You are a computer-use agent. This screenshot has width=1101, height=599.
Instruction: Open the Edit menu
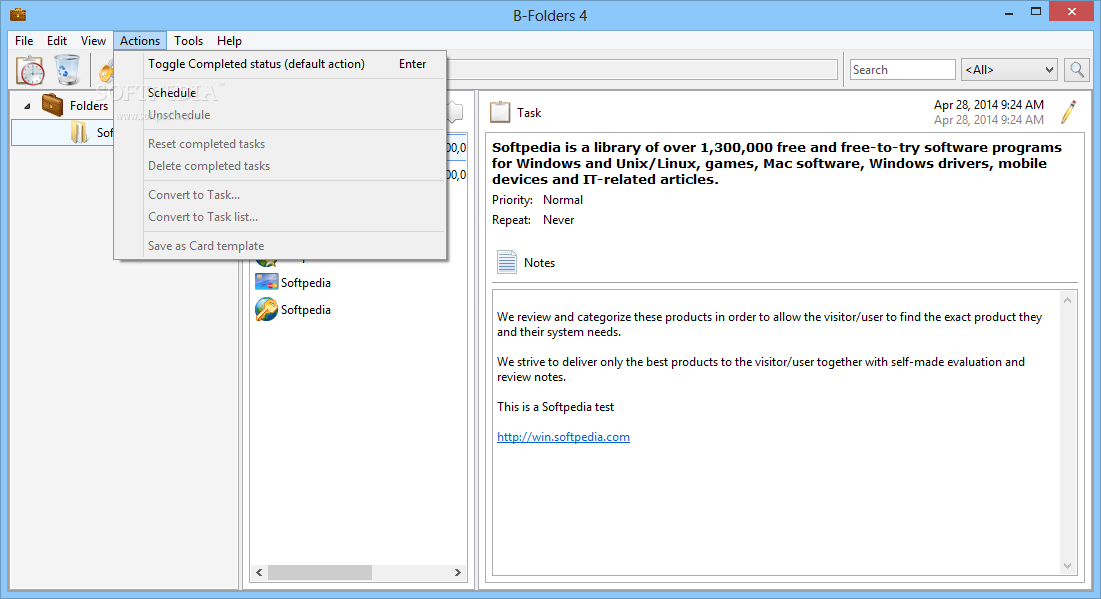pos(57,41)
